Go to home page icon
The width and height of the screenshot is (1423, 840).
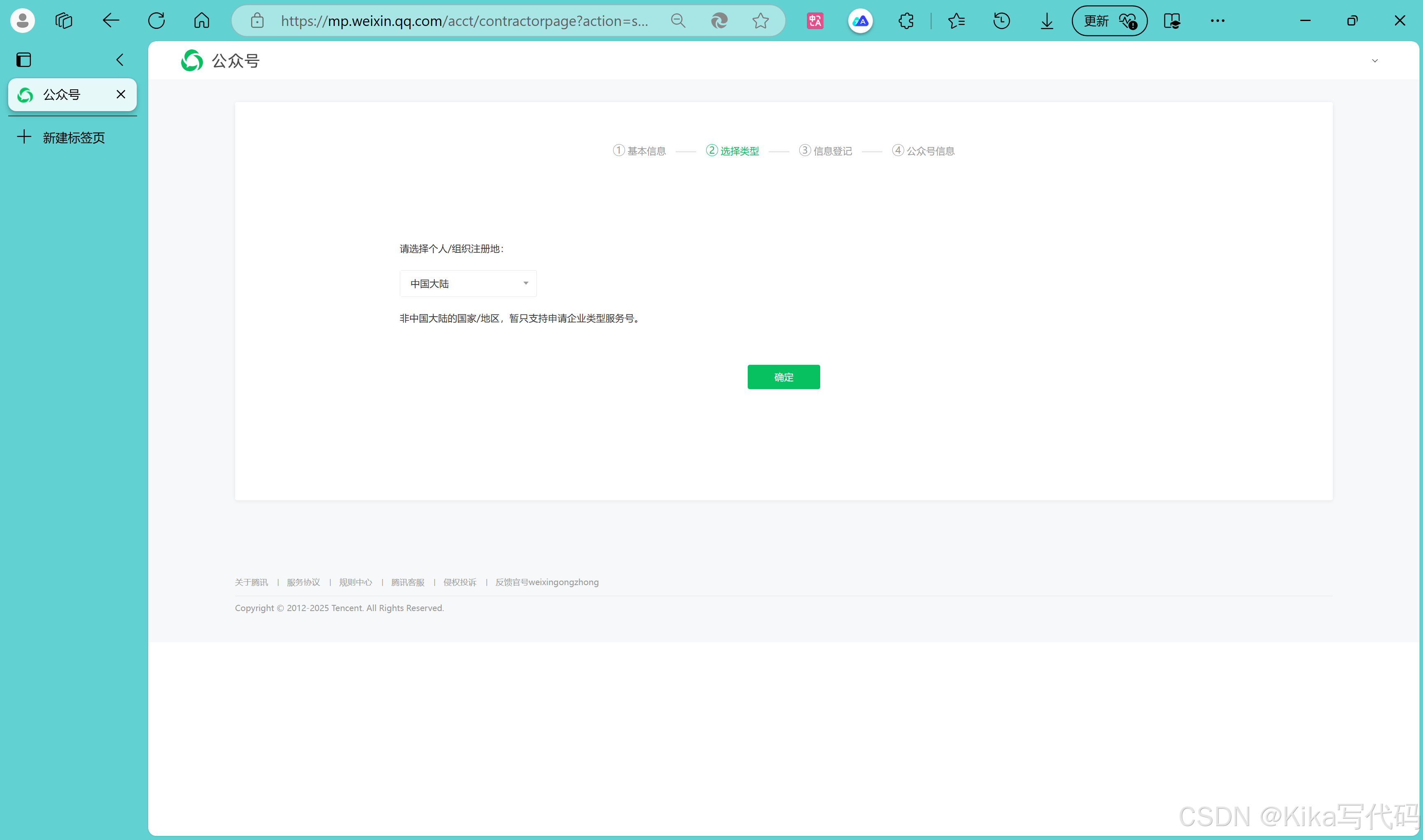click(x=201, y=21)
